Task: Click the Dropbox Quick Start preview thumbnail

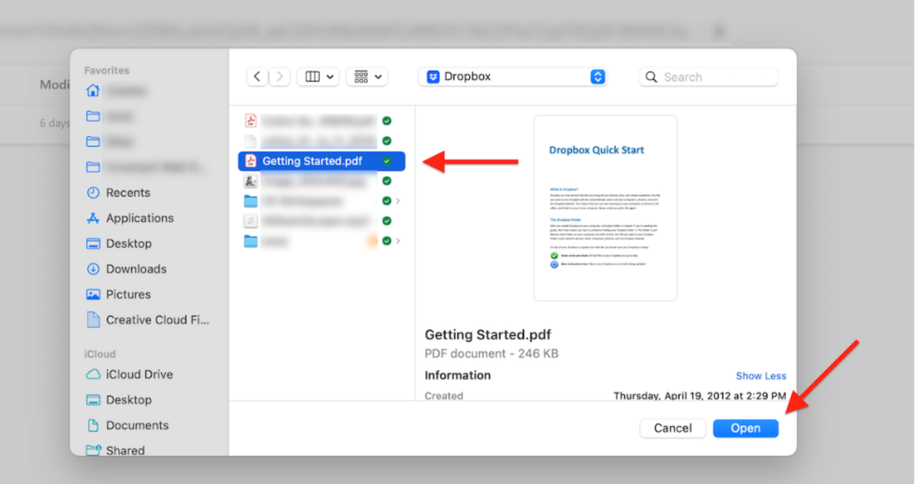Action: pos(605,208)
